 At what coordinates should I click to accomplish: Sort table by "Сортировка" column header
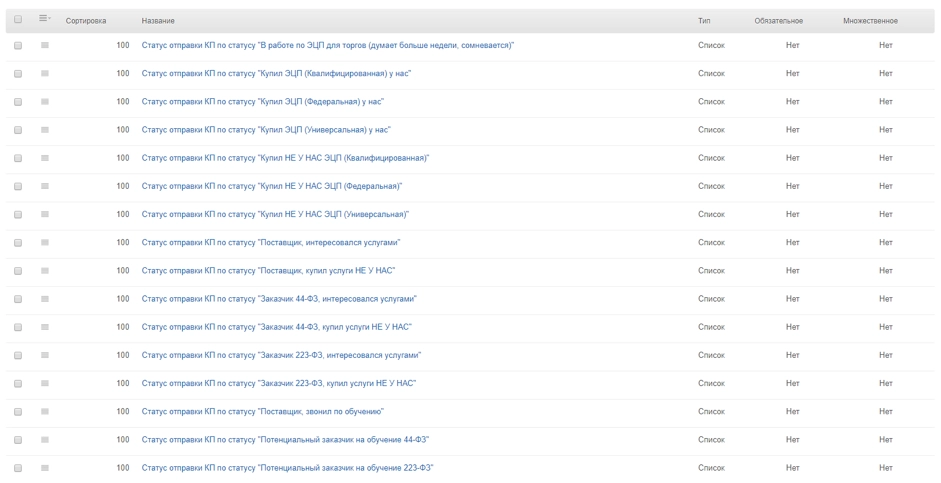click(86, 21)
